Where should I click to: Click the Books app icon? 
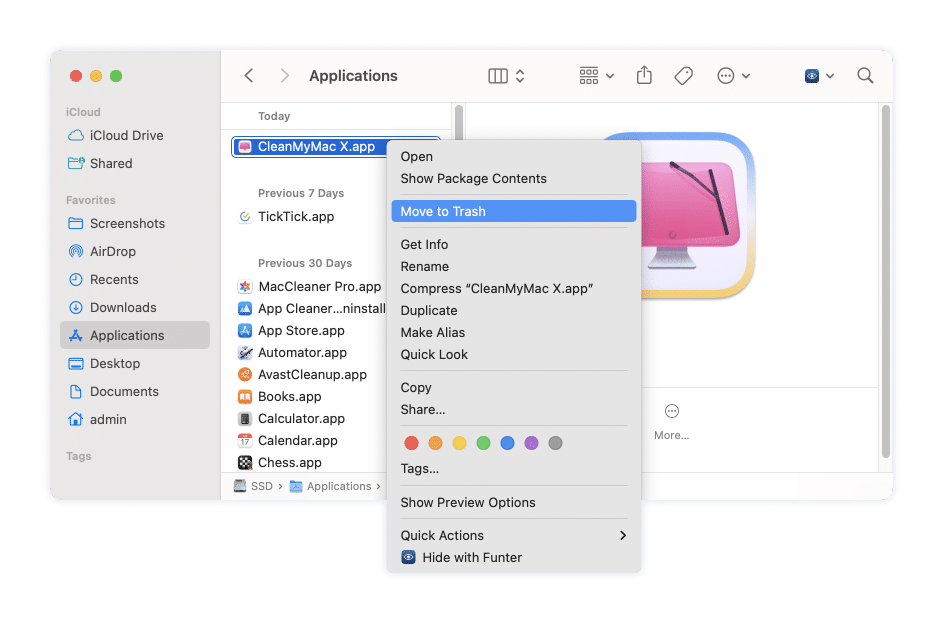coord(245,397)
